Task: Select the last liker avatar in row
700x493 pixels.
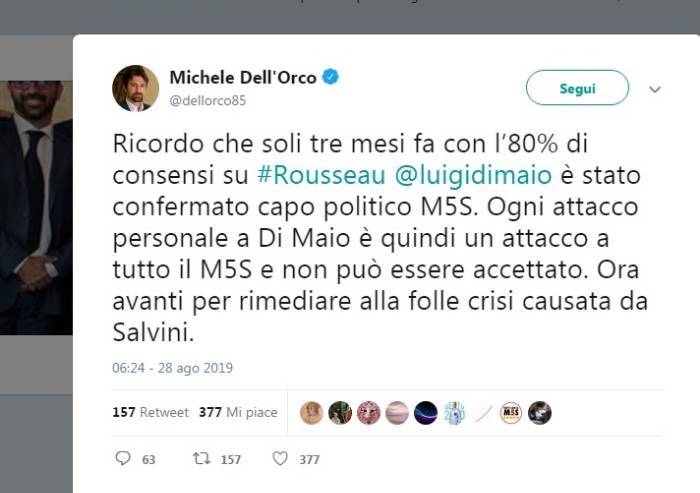Action: pyautogui.click(x=539, y=413)
